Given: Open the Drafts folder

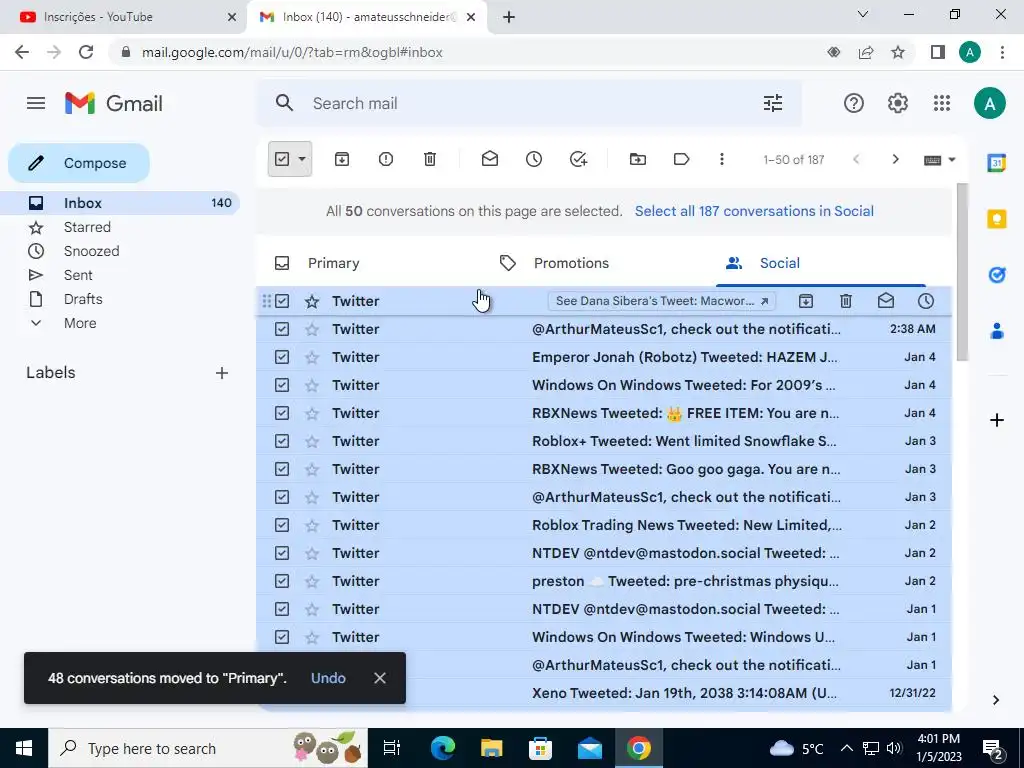Looking at the screenshot, I should point(83,299).
